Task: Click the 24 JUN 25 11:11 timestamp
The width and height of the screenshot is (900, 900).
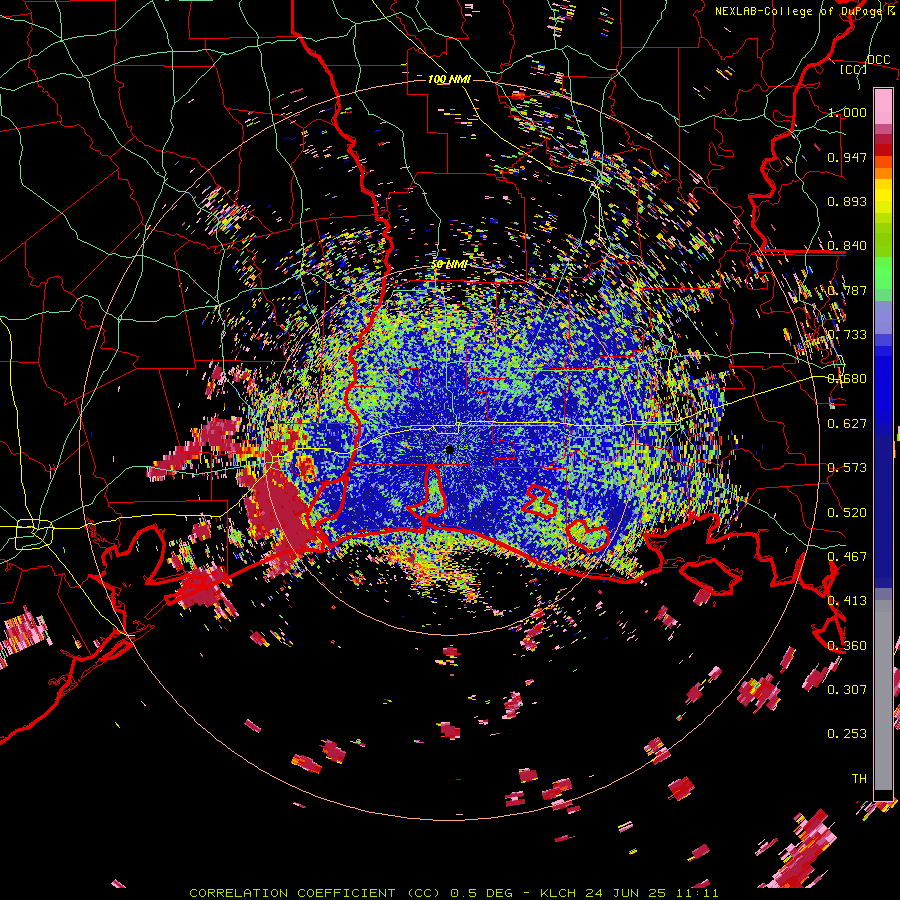Action: pos(651,893)
